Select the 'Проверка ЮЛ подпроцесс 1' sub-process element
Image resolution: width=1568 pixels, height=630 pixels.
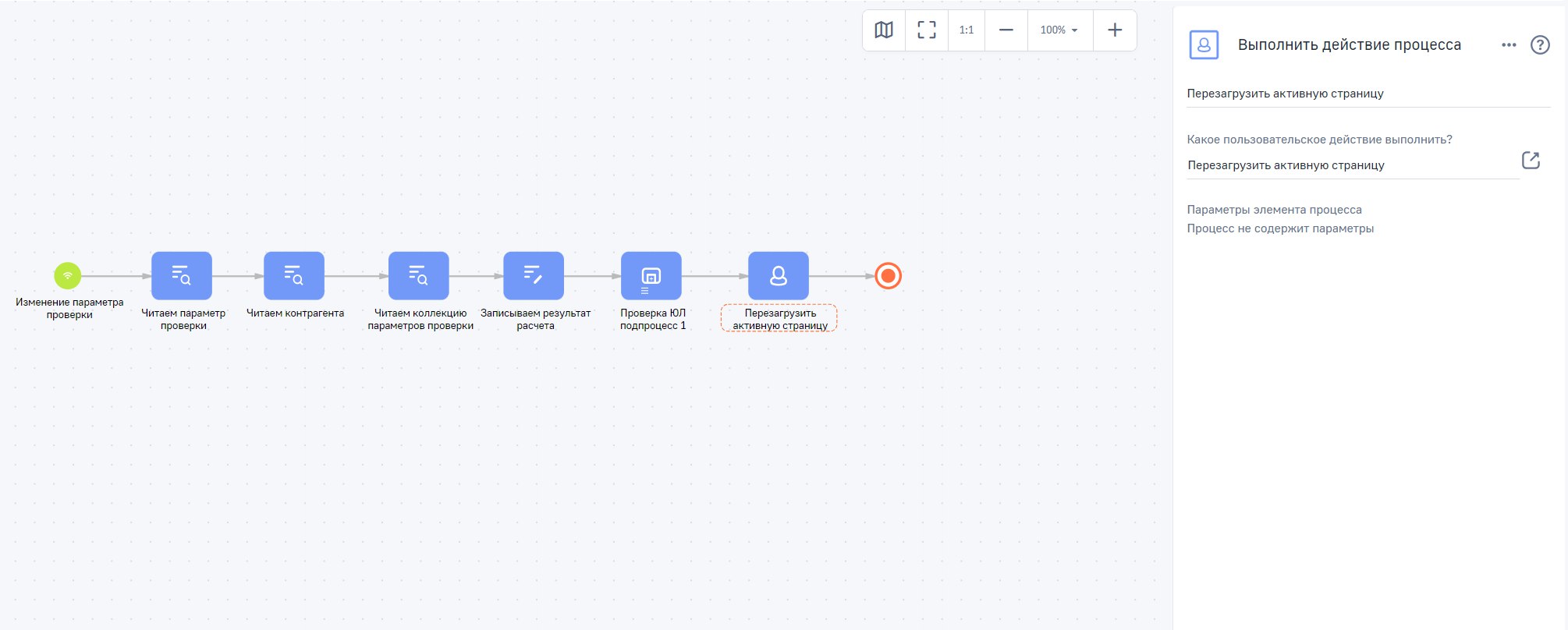651,275
